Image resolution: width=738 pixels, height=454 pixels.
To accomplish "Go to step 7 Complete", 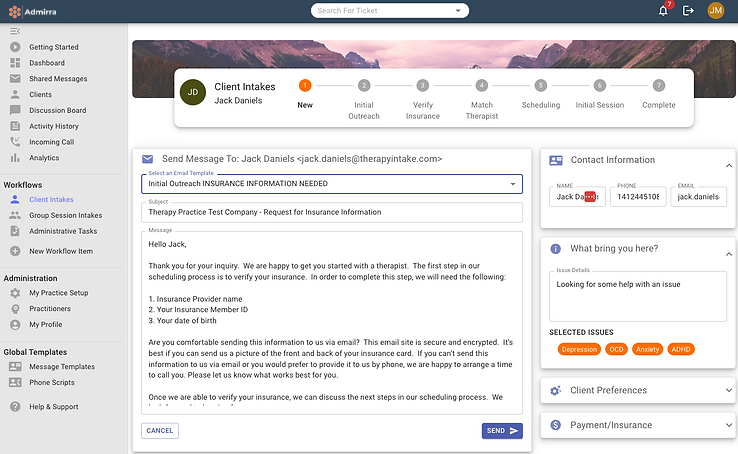I will 658,86.
